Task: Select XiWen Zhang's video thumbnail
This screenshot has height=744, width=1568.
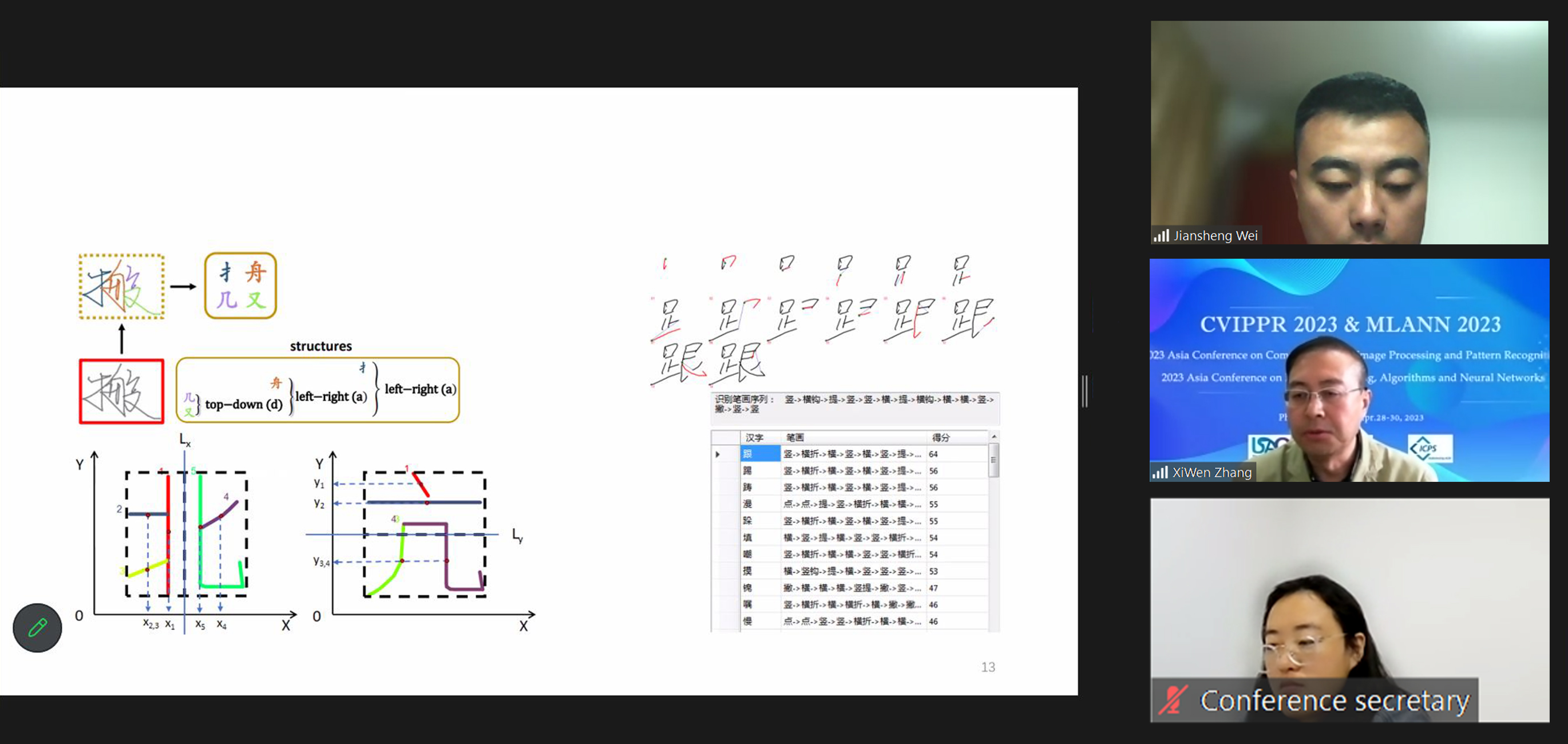Action: click(1349, 370)
